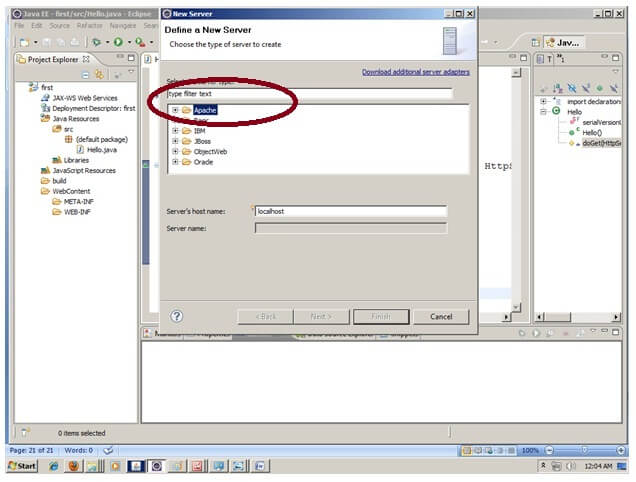Click the Word zoom out minus button
This screenshot has height=482, width=636.
(x=549, y=450)
